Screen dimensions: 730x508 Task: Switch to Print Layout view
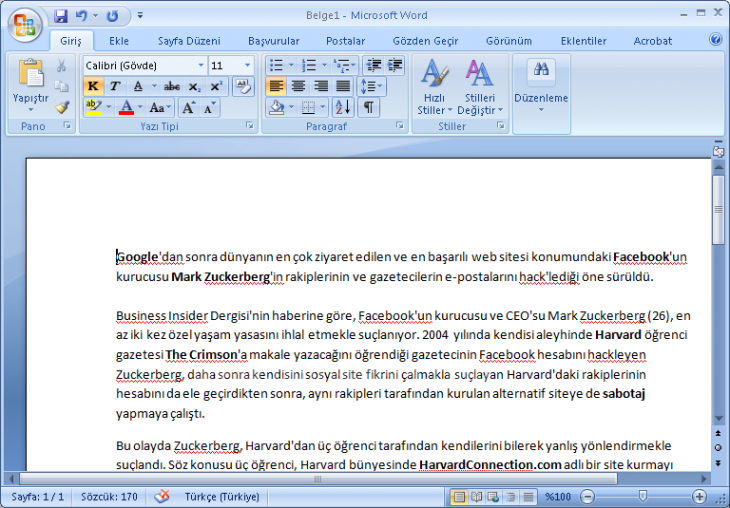click(459, 497)
